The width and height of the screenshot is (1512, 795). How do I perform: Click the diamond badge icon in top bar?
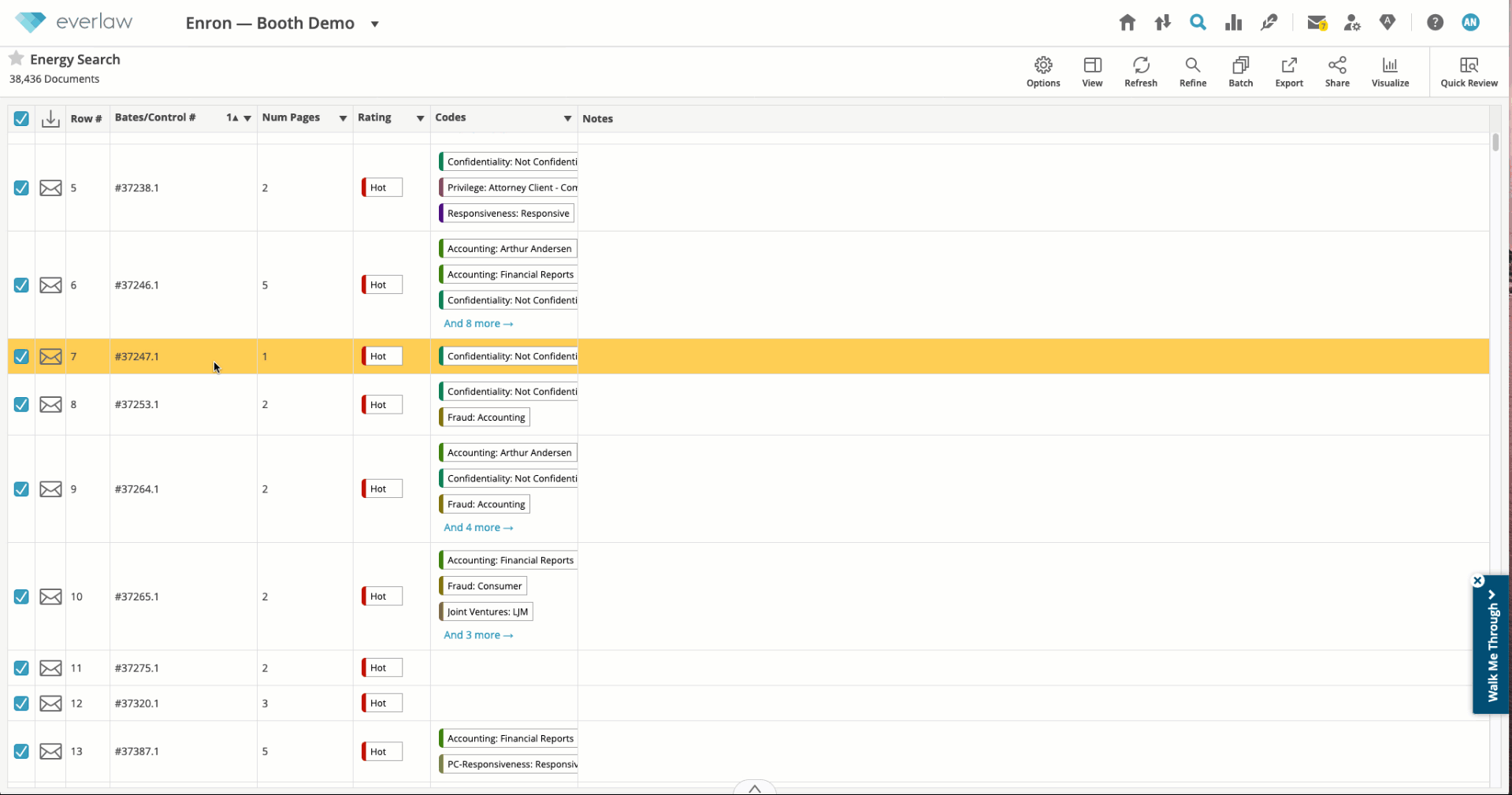(1388, 23)
